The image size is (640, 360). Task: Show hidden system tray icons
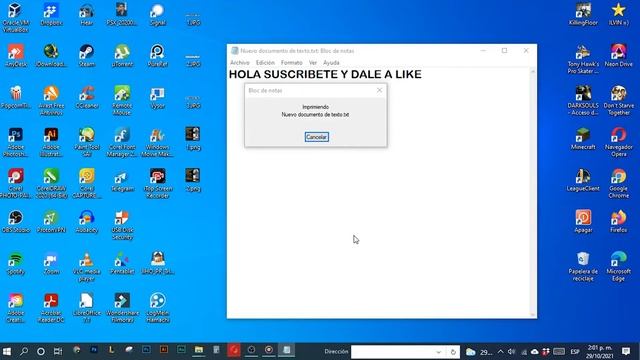[x=500, y=351]
